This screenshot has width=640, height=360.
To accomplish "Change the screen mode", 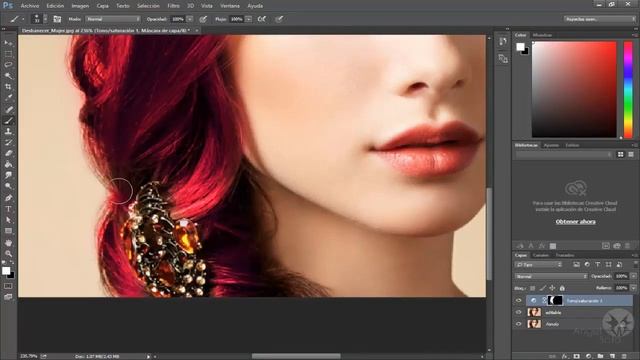I will (x=8, y=297).
